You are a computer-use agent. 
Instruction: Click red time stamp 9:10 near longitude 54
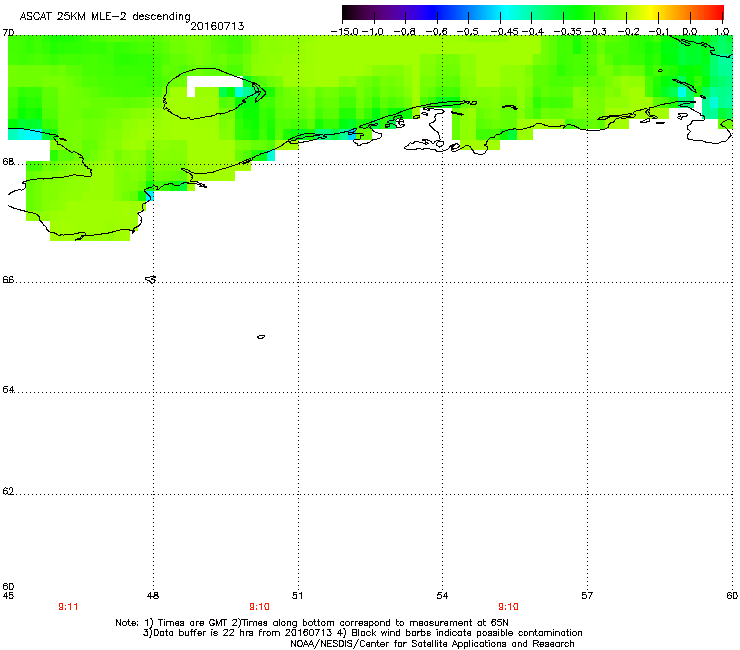[508, 607]
